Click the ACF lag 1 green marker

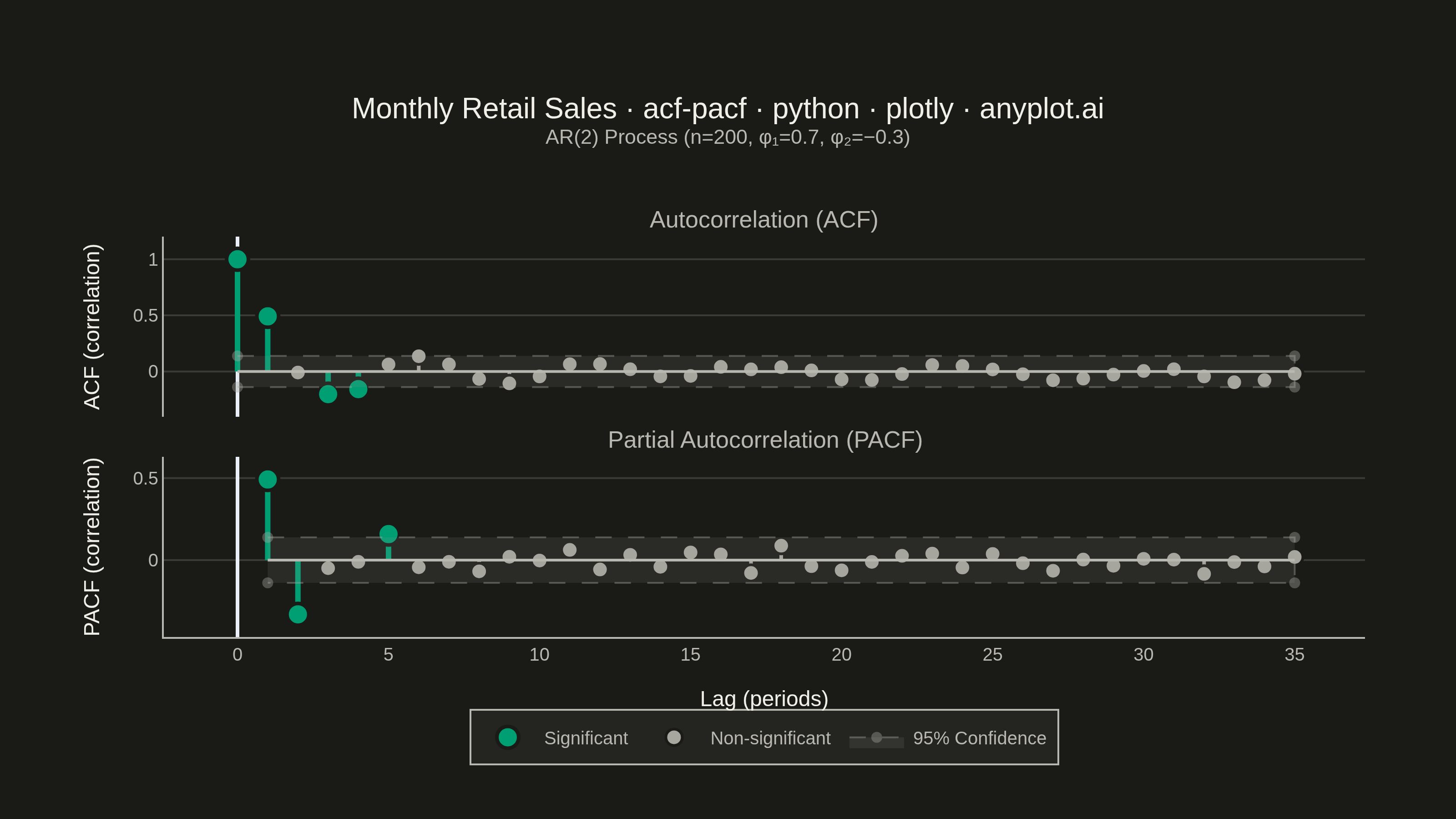[268, 317]
